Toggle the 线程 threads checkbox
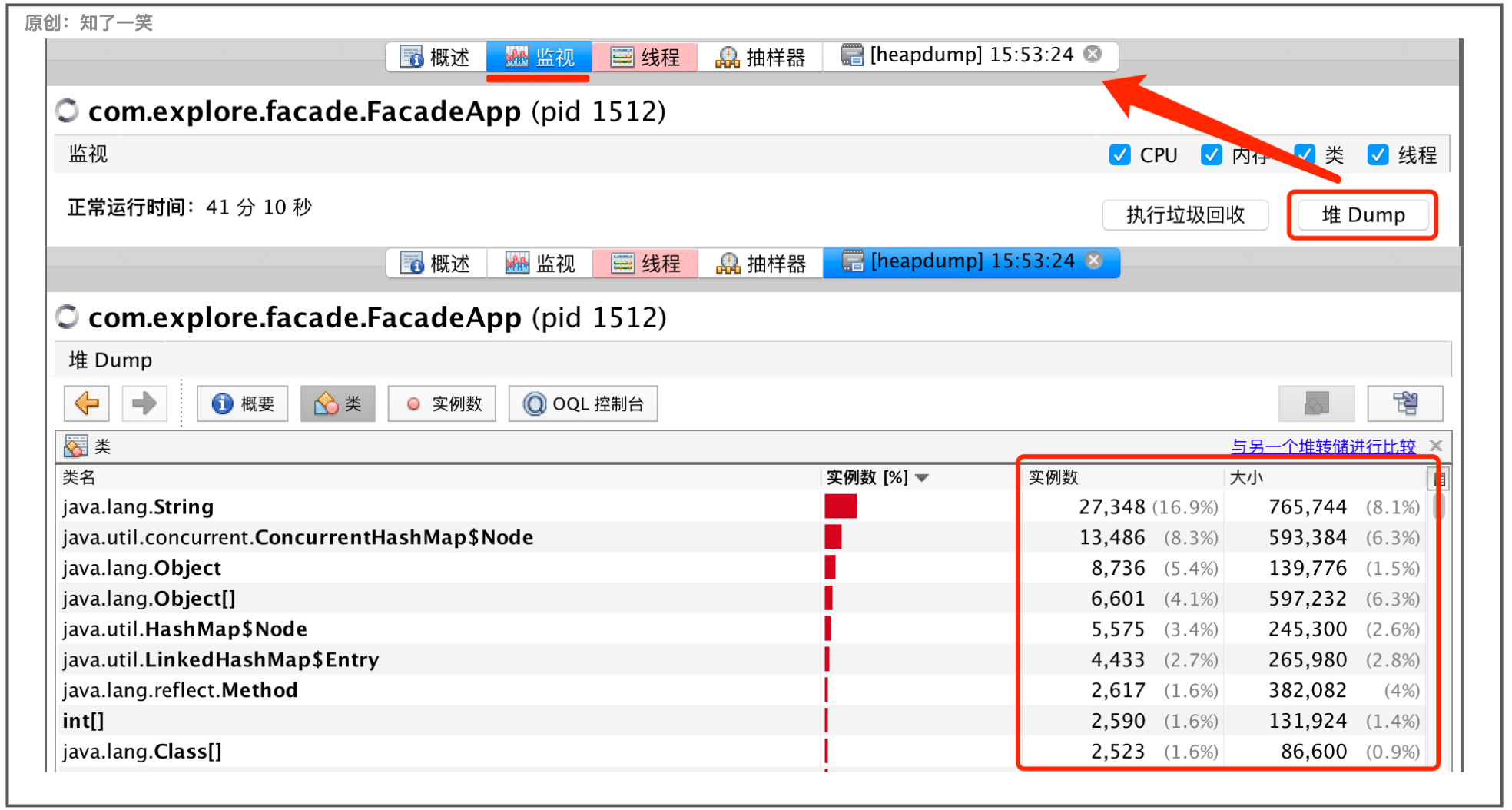Image resolution: width=1512 pixels, height=810 pixels. (1378, 154)
